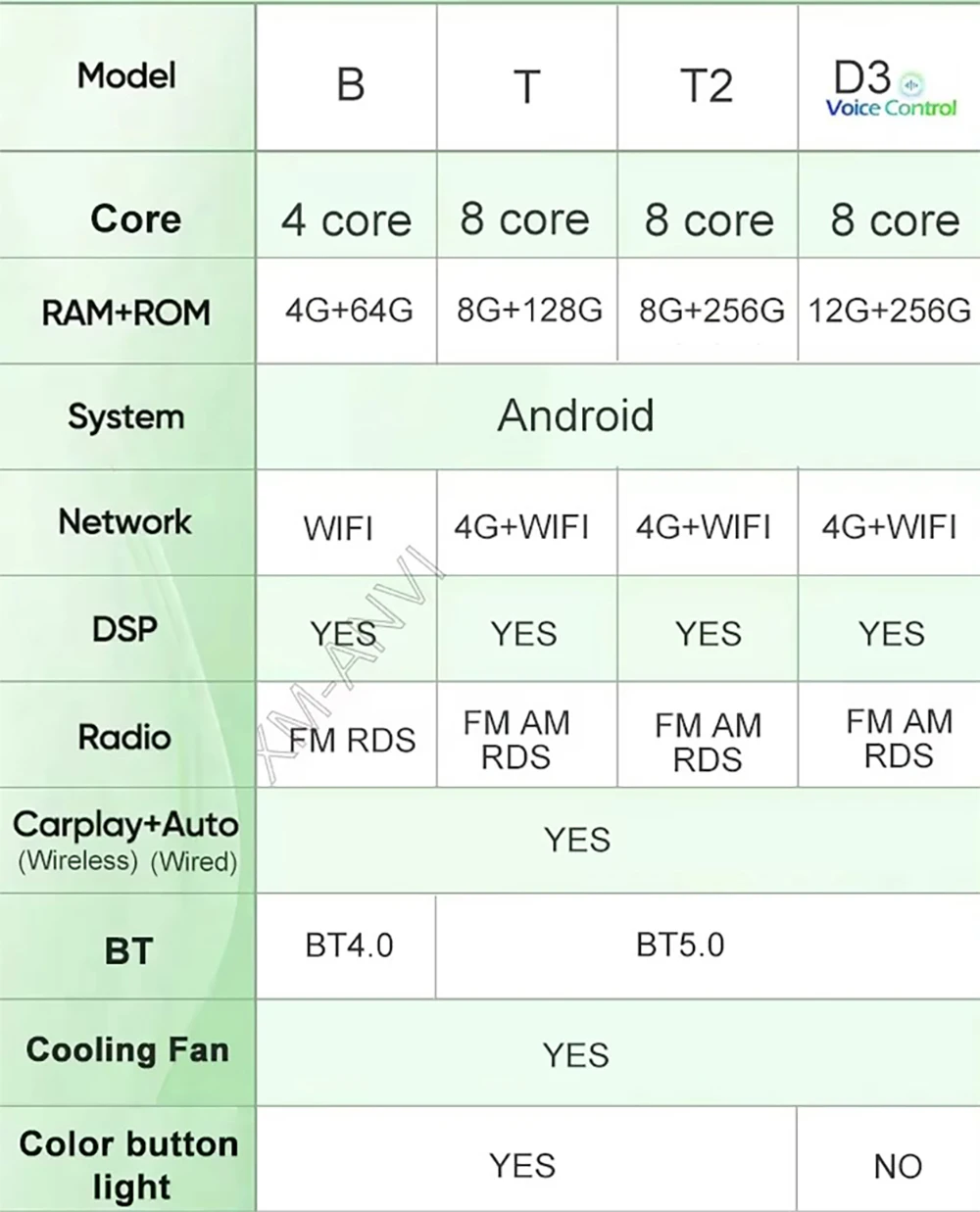This screenshot has height=1212, width=980.
Task: Select the 12G+256G RAM+ROM cell
Action: coord(889,311)
